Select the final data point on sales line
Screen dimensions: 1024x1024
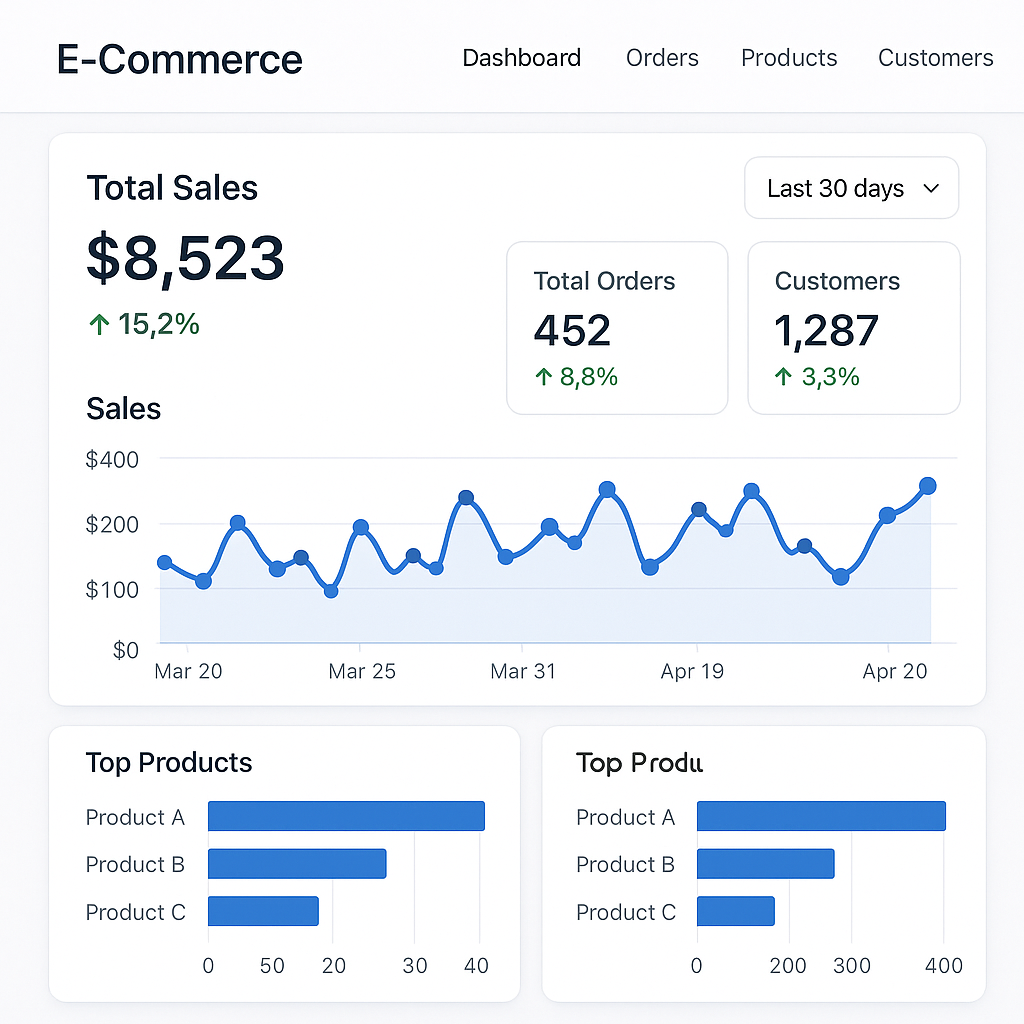[x=927, y=486]
